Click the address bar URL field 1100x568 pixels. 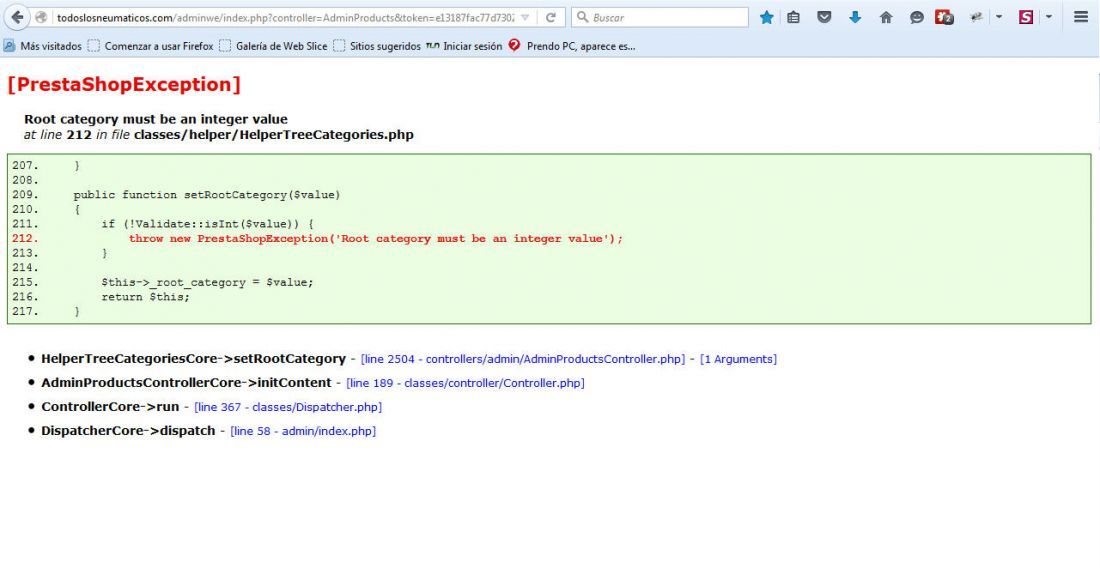[x=286, y=18]
